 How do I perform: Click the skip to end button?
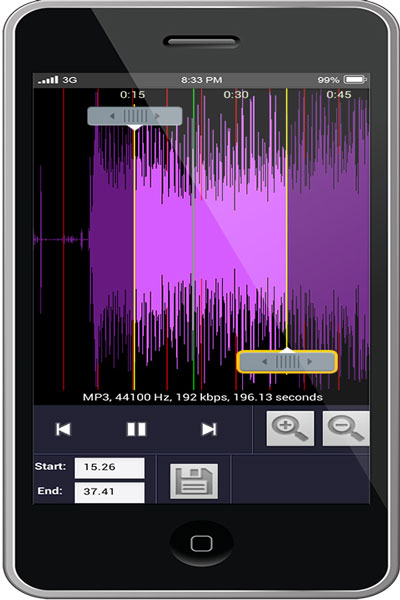tap(209, 429)
